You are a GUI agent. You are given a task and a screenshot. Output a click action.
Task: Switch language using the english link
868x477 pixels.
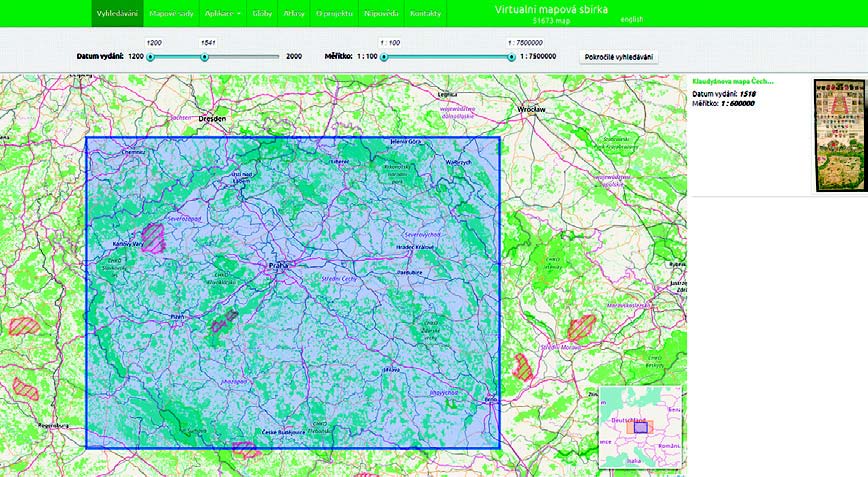pos(632,19)
